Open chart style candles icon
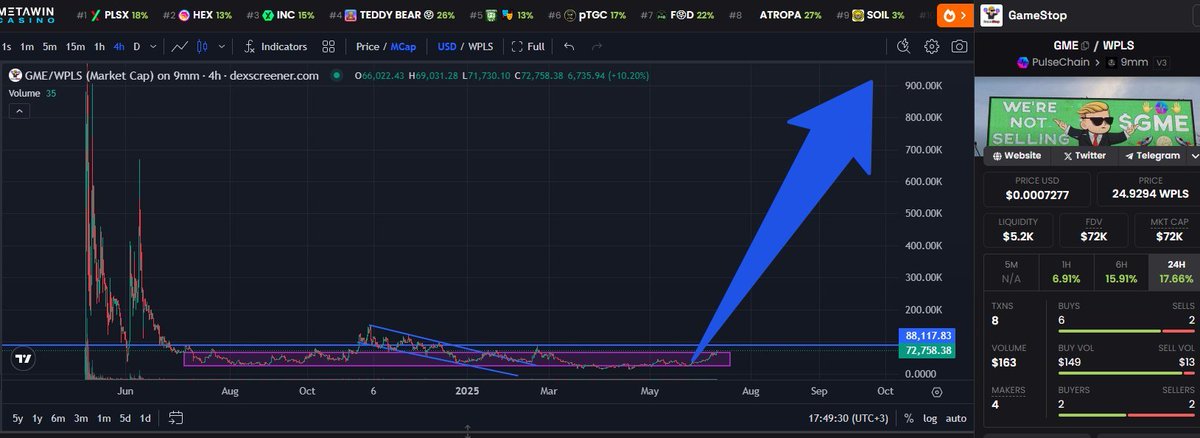The width and height of the screenshot is (1200, 438). point(203,47)
